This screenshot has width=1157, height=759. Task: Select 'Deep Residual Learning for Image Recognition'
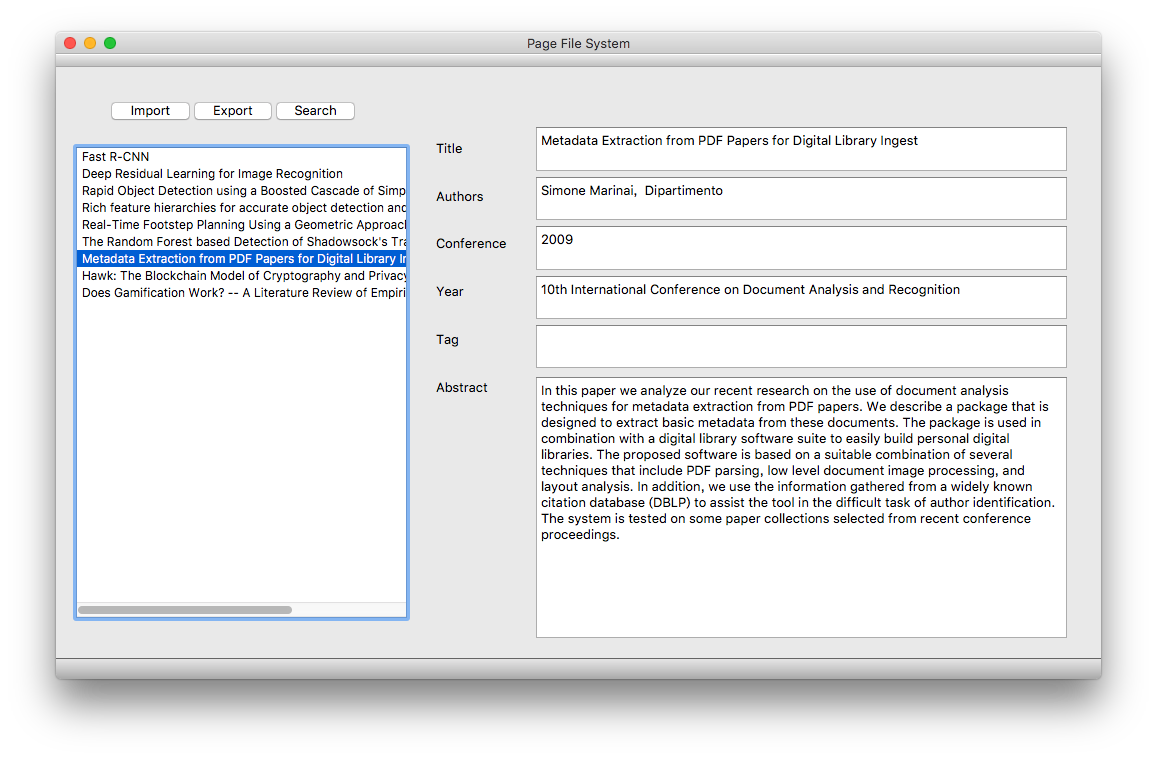pos(241,173)
